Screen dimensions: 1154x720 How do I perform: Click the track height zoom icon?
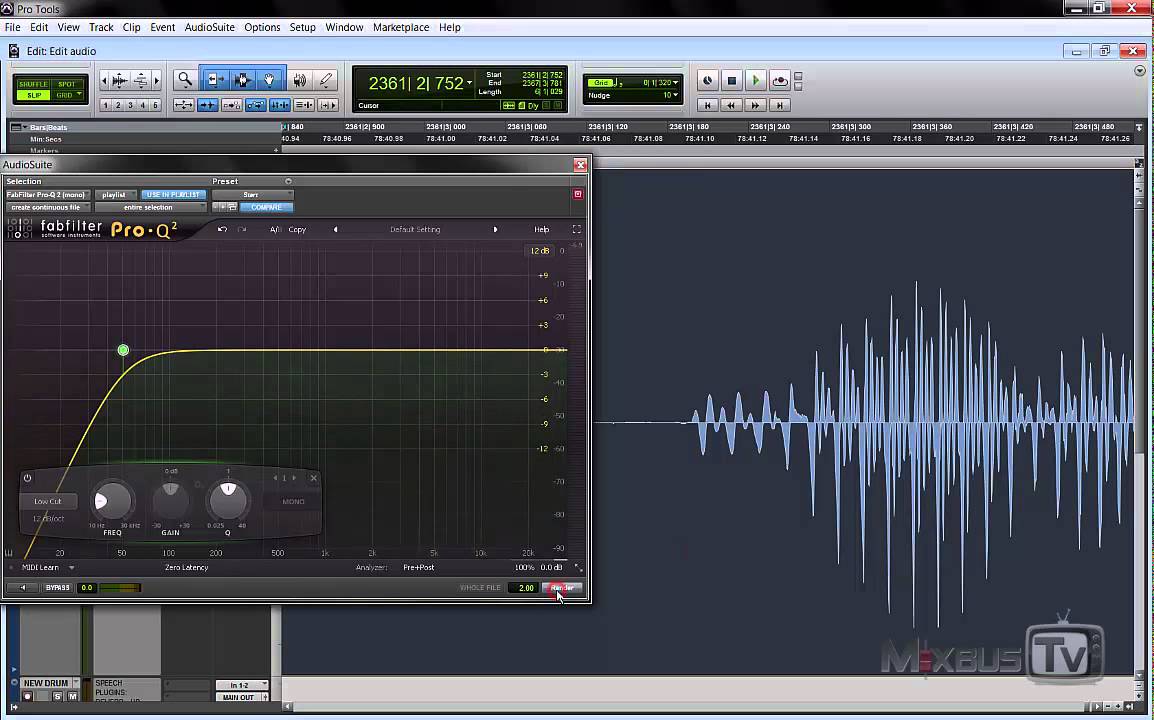point(141,80)
